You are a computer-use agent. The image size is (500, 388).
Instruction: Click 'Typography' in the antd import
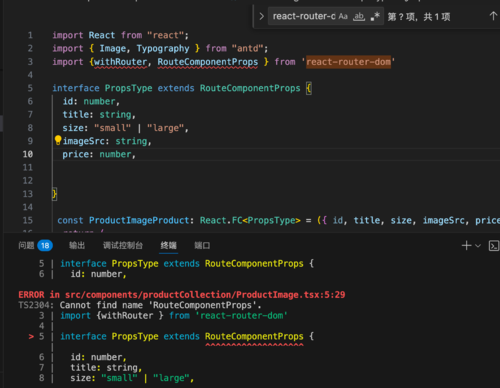pos(163,49)
